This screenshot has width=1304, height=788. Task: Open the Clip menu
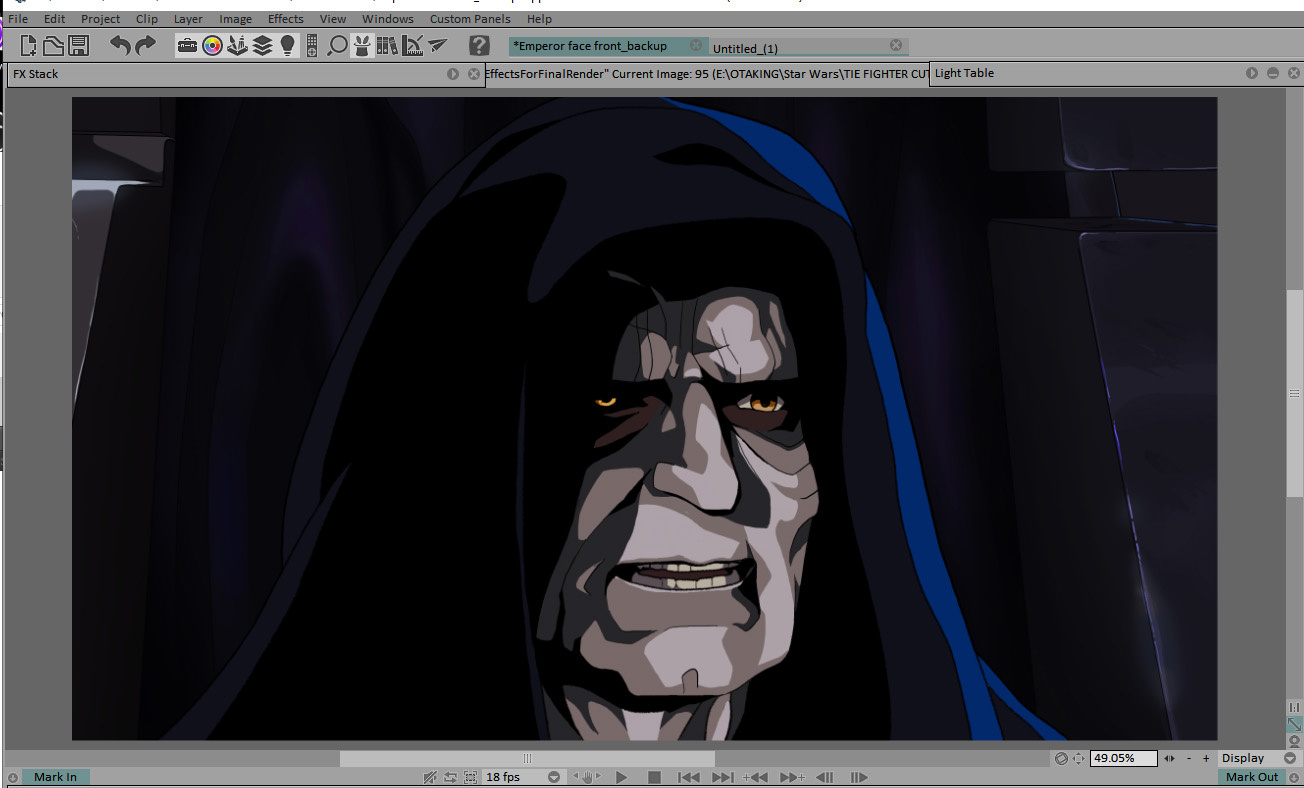[x=147, y=19]
